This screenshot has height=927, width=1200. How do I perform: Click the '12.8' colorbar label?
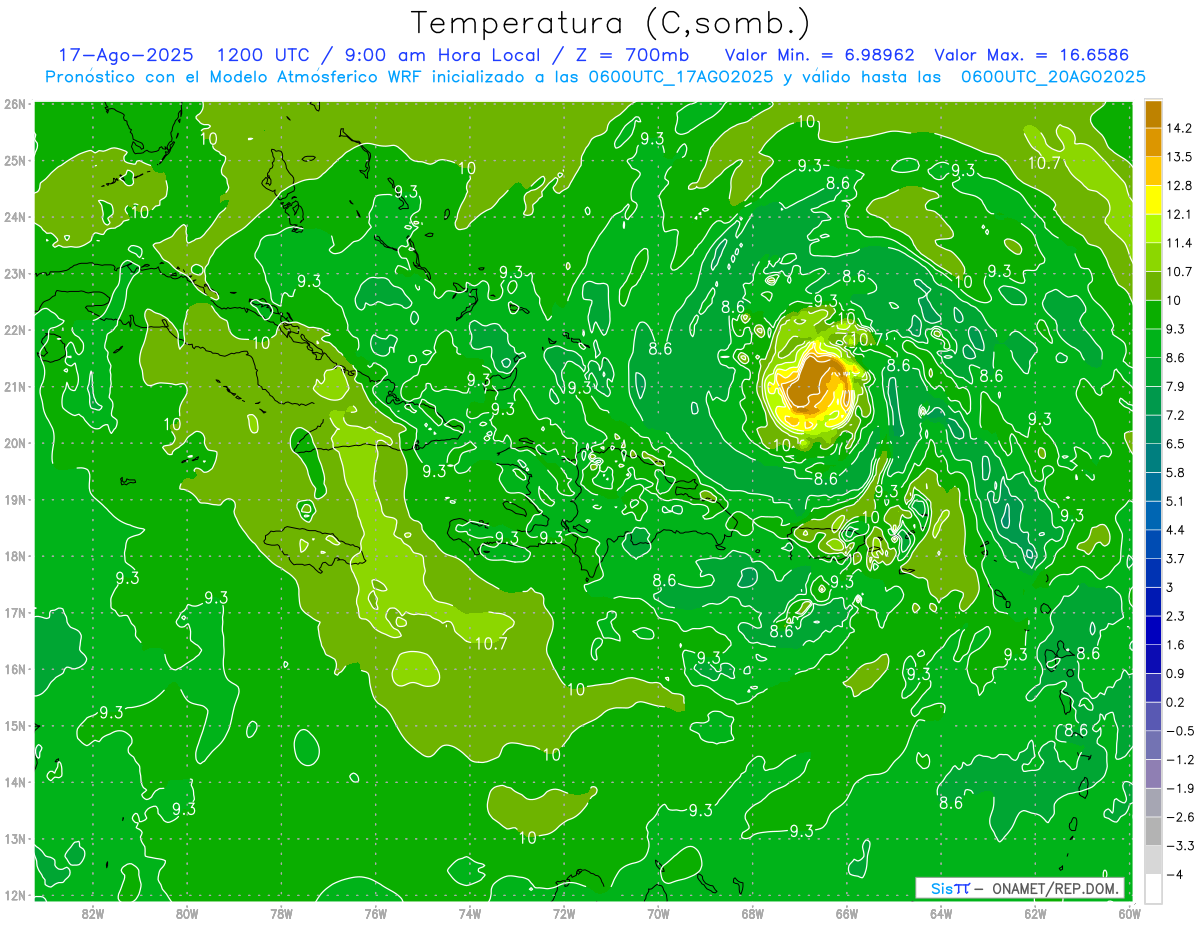click(1180, 186)
